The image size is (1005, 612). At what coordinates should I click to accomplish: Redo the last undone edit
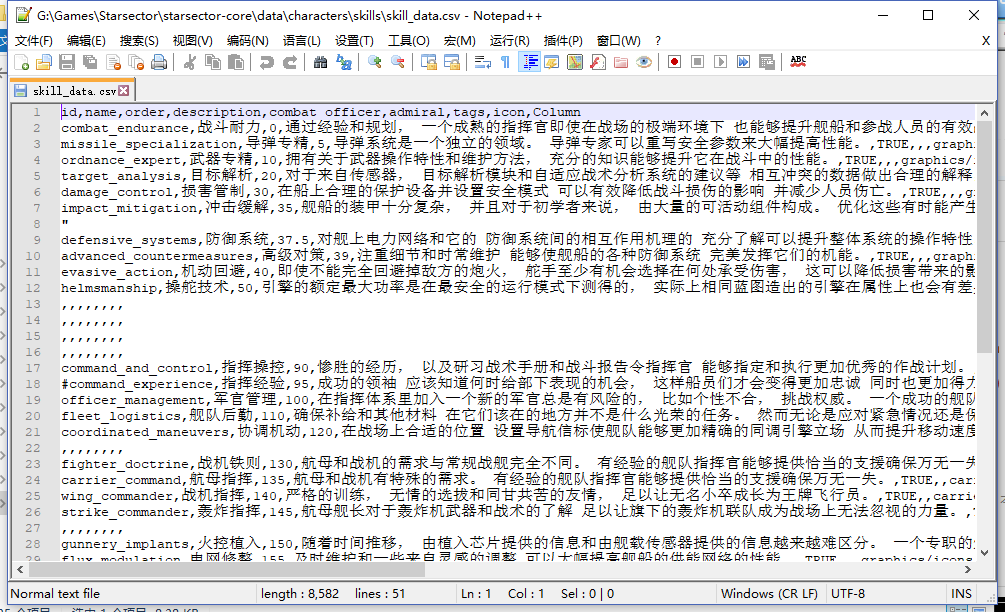pyautogui.click(x=290, y=61)
